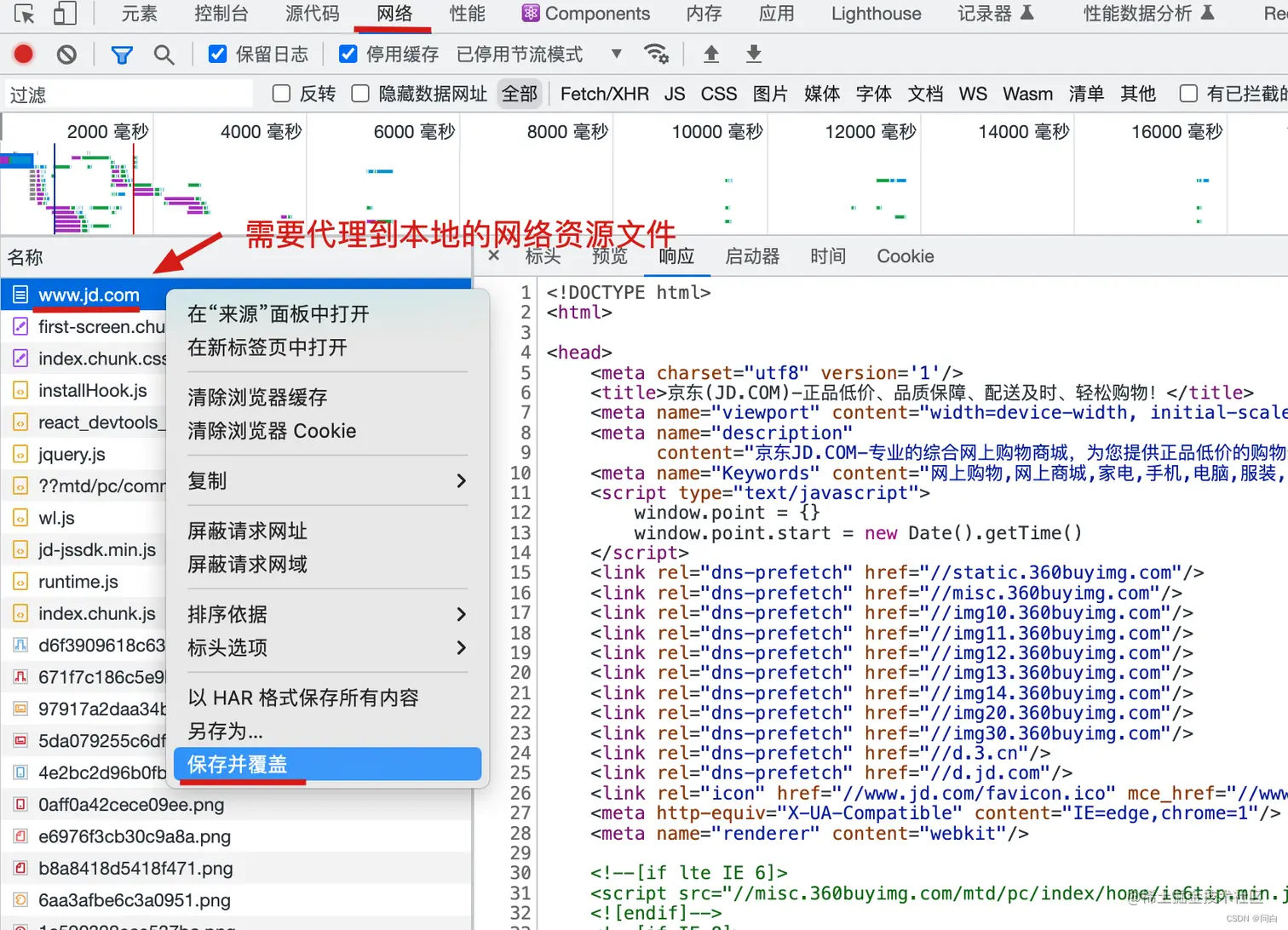The width and height of the screenshot is (1288, 930).
Task: Open the network filter bar icon
Action: [122, 54]
